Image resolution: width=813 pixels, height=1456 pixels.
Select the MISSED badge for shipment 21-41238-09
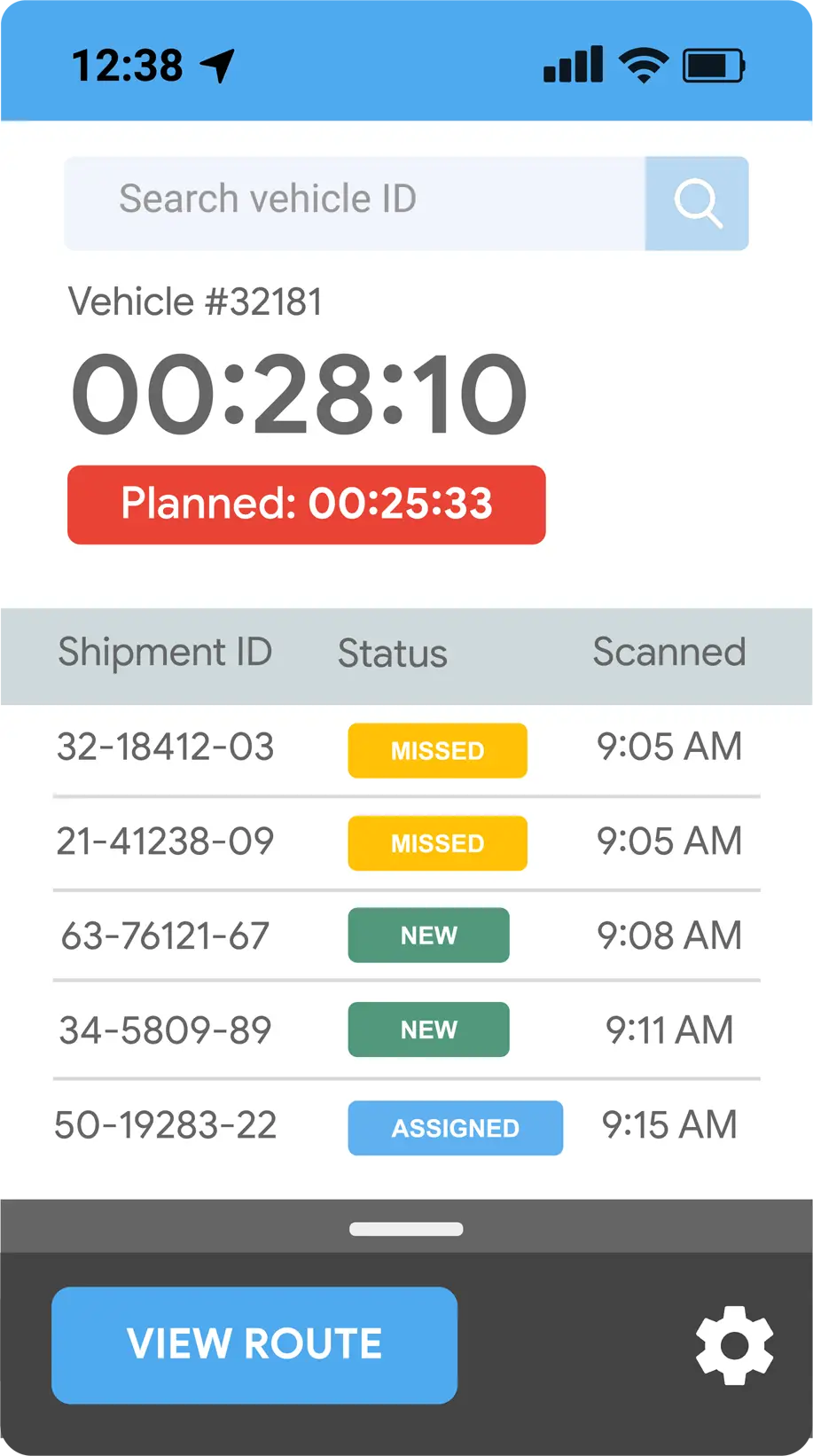(437, 842)
